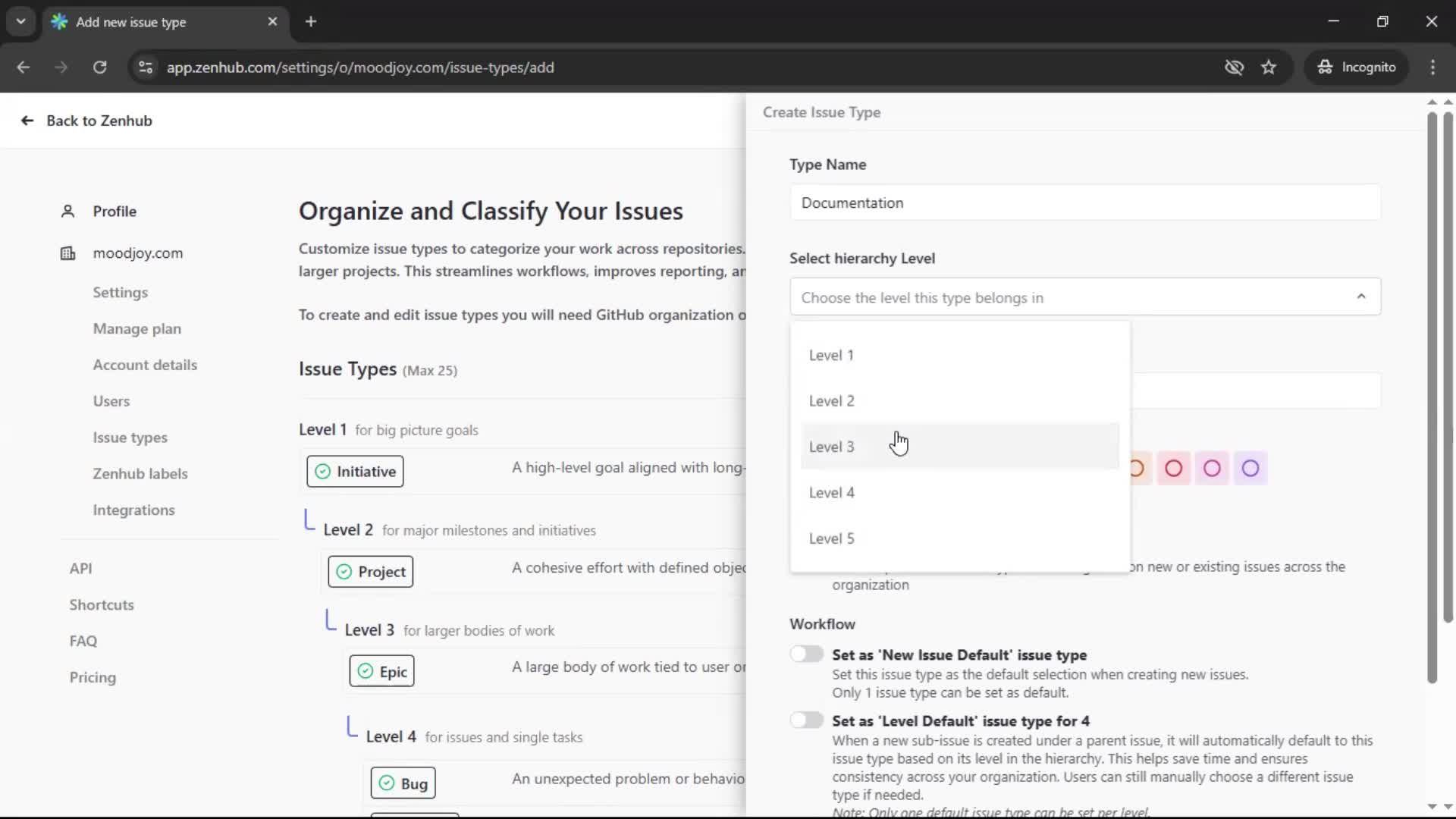Enable 'Set as New Issue Default' issue type
The image size is (1456, 819).
pos(807,654)
